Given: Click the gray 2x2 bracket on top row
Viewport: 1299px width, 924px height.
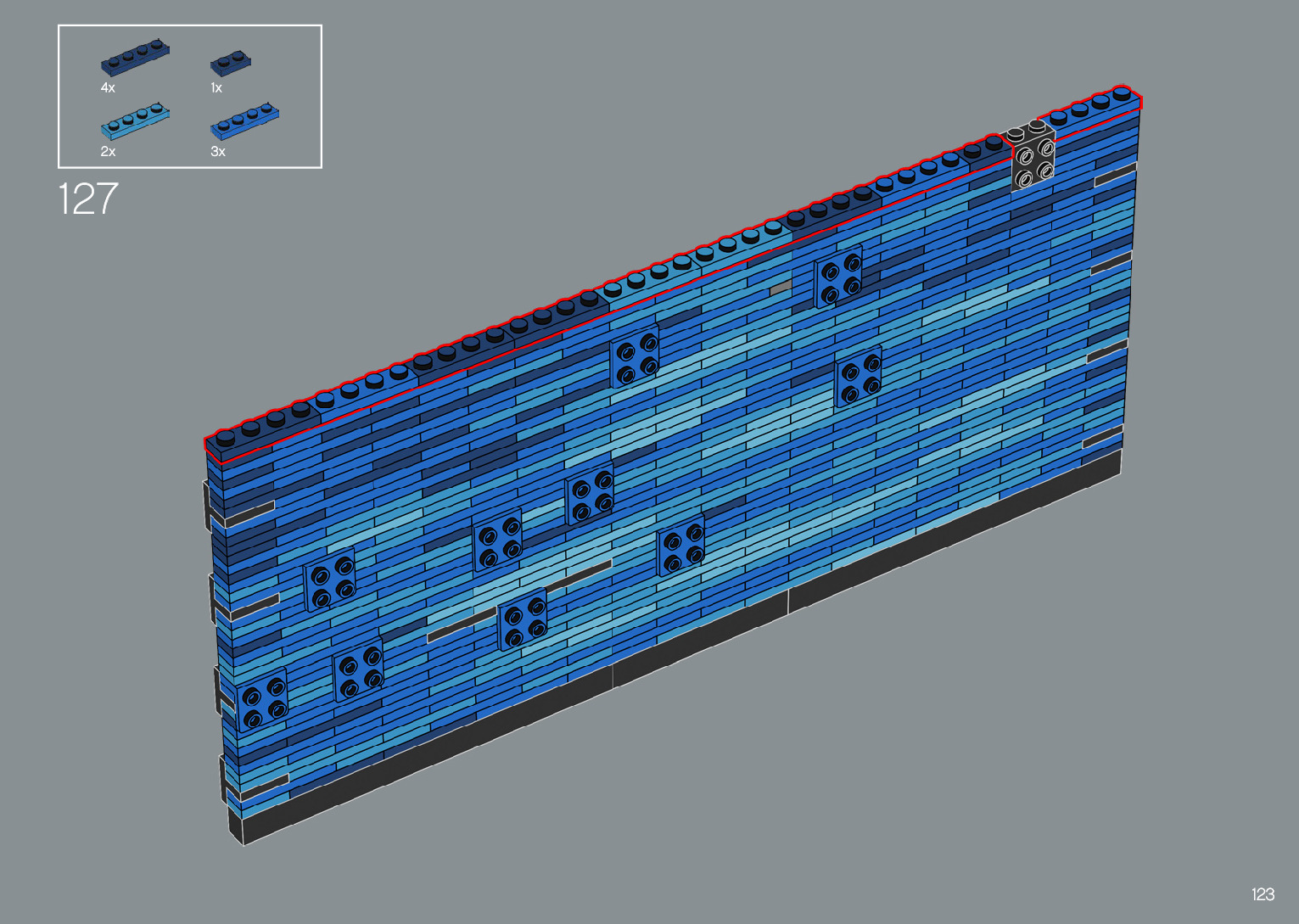Looking at the screenshot, I should coord(1033,159).
